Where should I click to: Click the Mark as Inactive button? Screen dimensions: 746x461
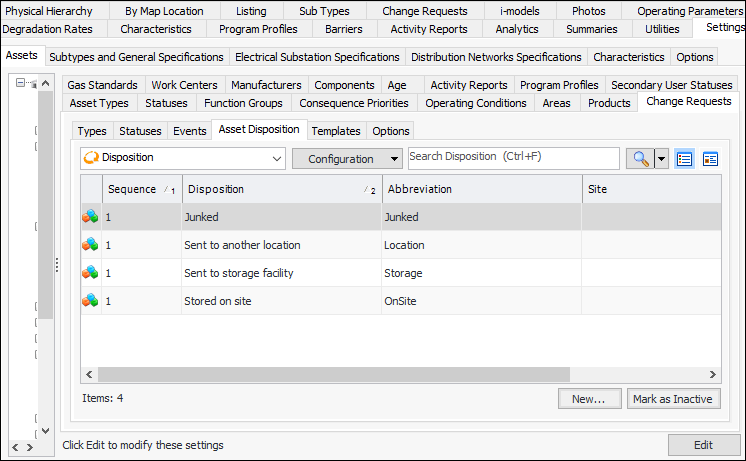[x=673, y=399]
